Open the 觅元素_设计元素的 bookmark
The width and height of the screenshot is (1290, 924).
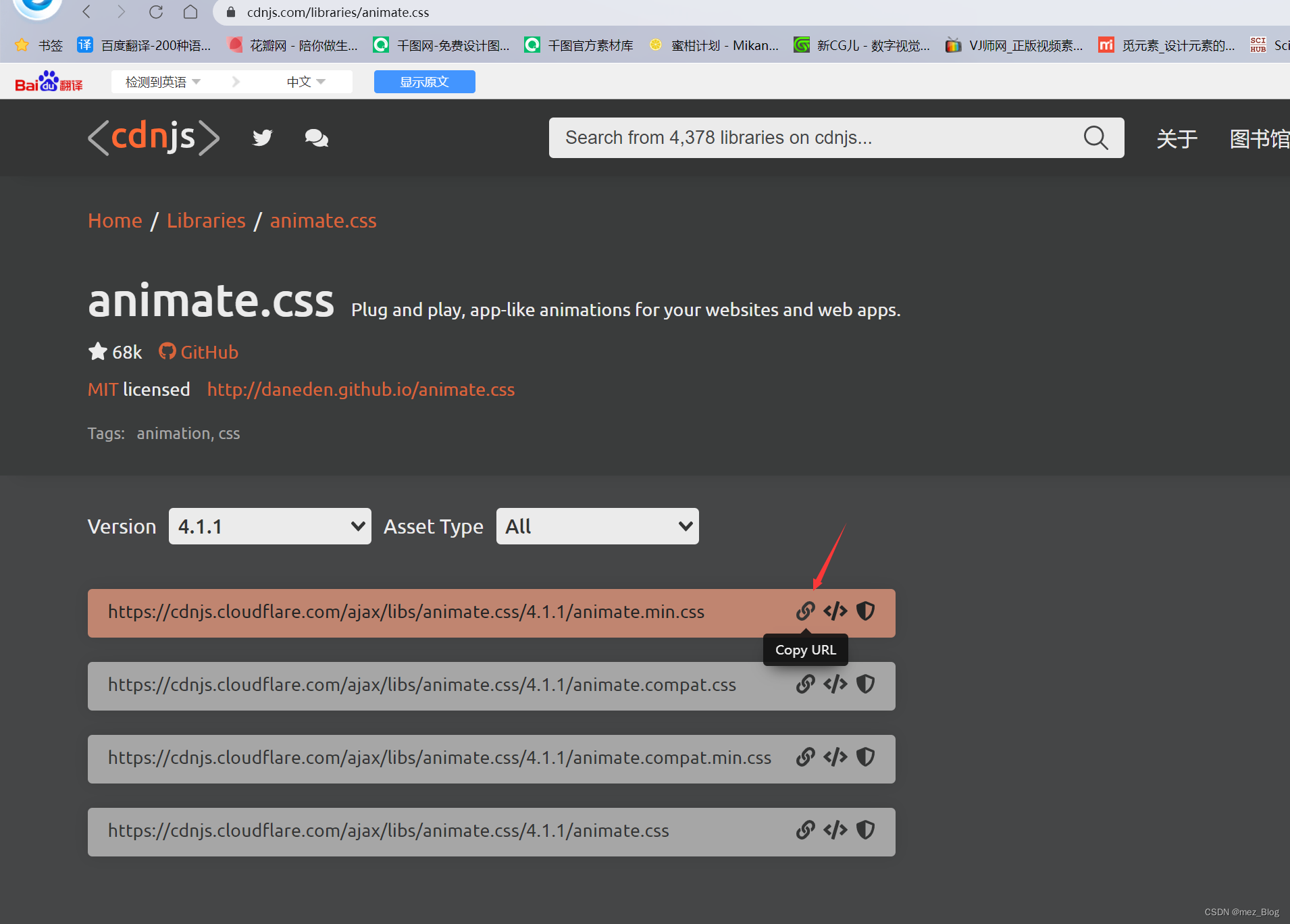[x=1167, y=45]
